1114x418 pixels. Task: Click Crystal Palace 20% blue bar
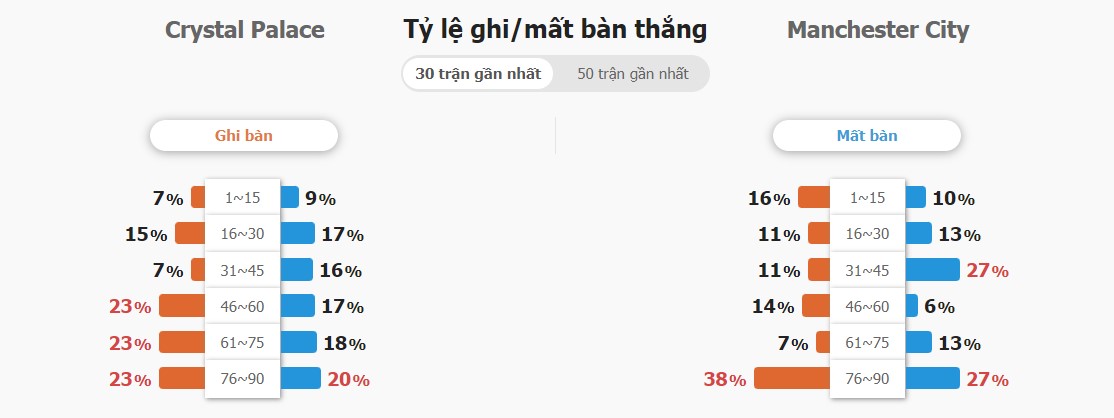(301, 378)
